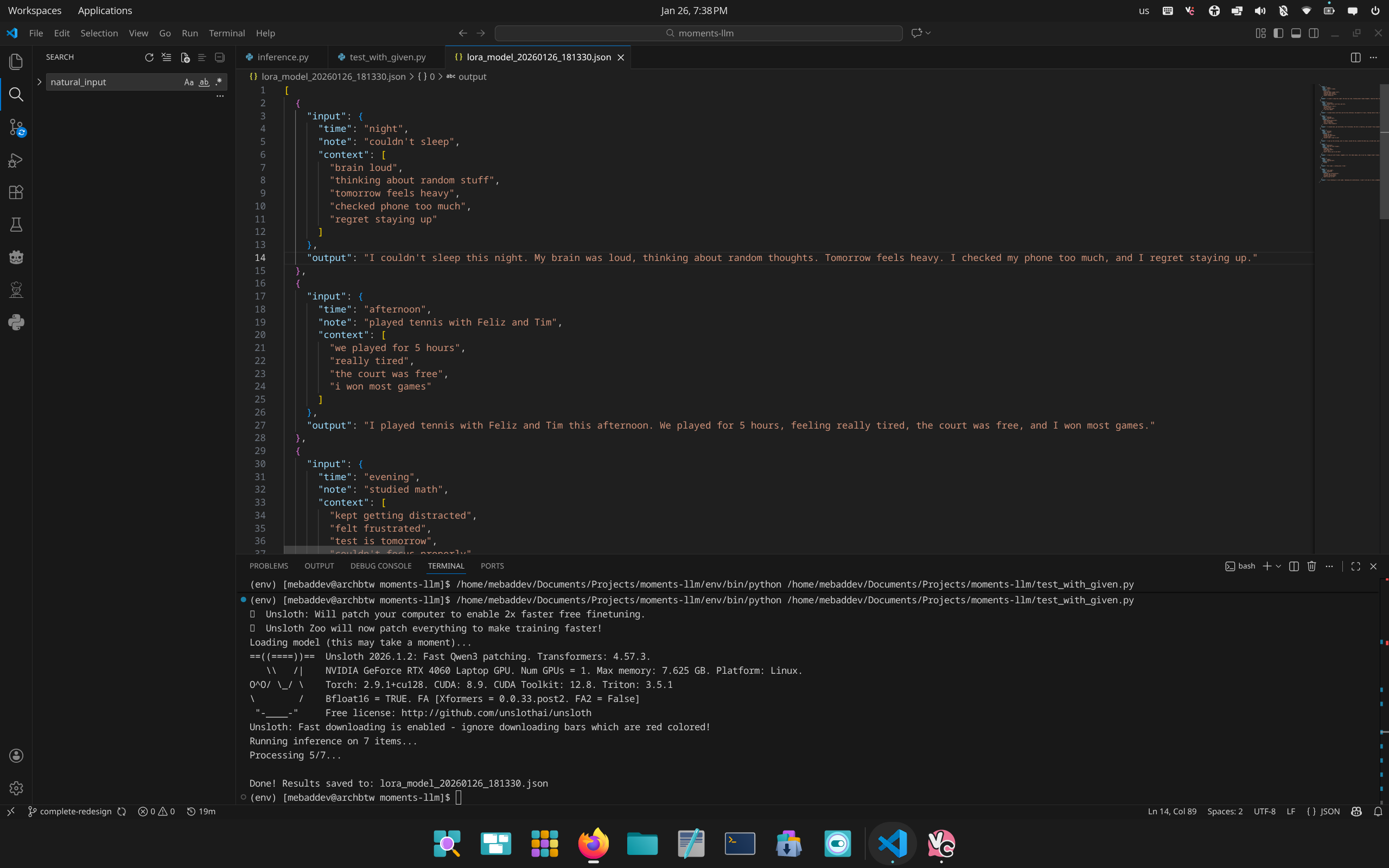Open the Python sidebar view
This screenshot has width=1389, height=868.
tap(16, 322)
